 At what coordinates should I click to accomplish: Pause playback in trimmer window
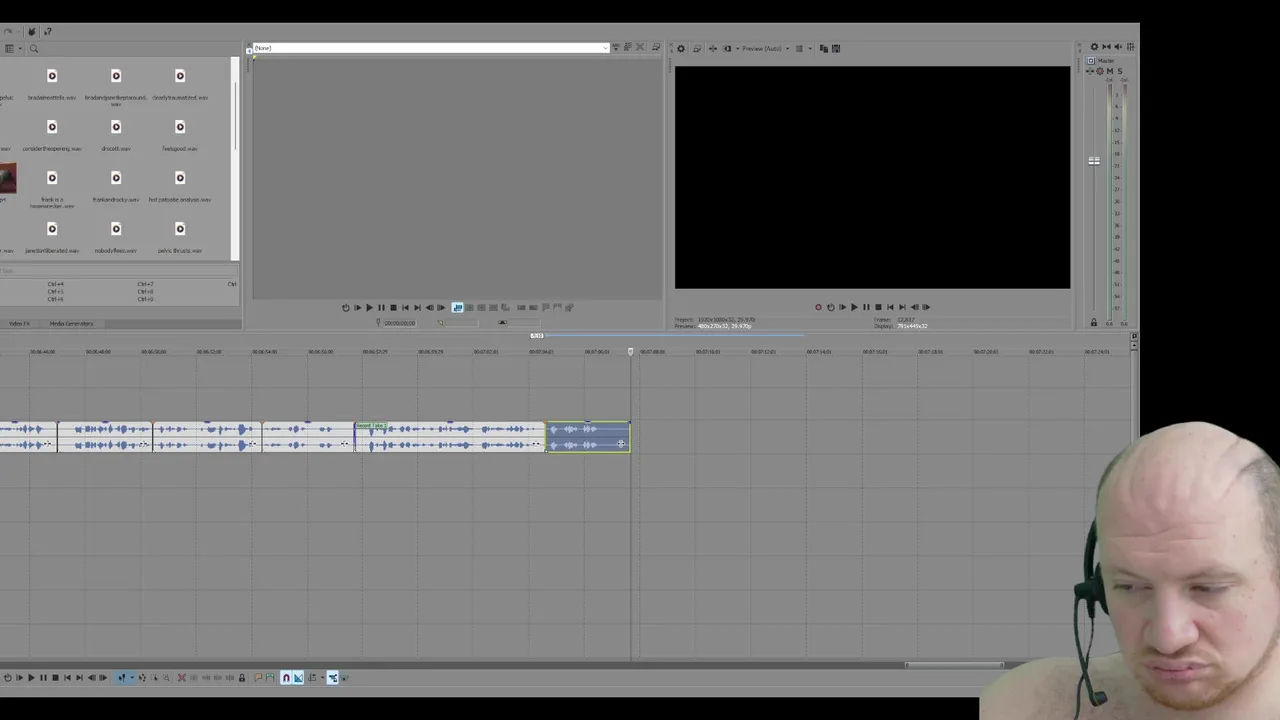pyautogui.click(x=381, y=308)
